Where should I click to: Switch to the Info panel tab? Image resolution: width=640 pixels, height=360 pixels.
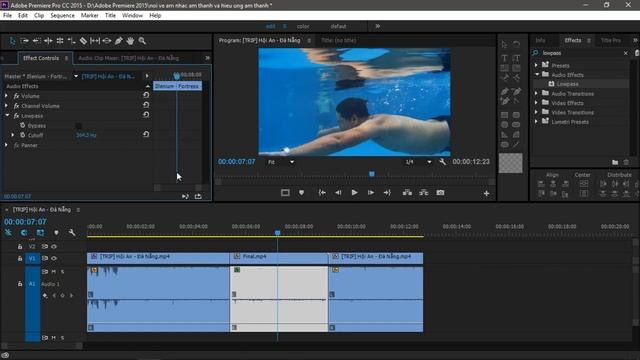(540, 40)
